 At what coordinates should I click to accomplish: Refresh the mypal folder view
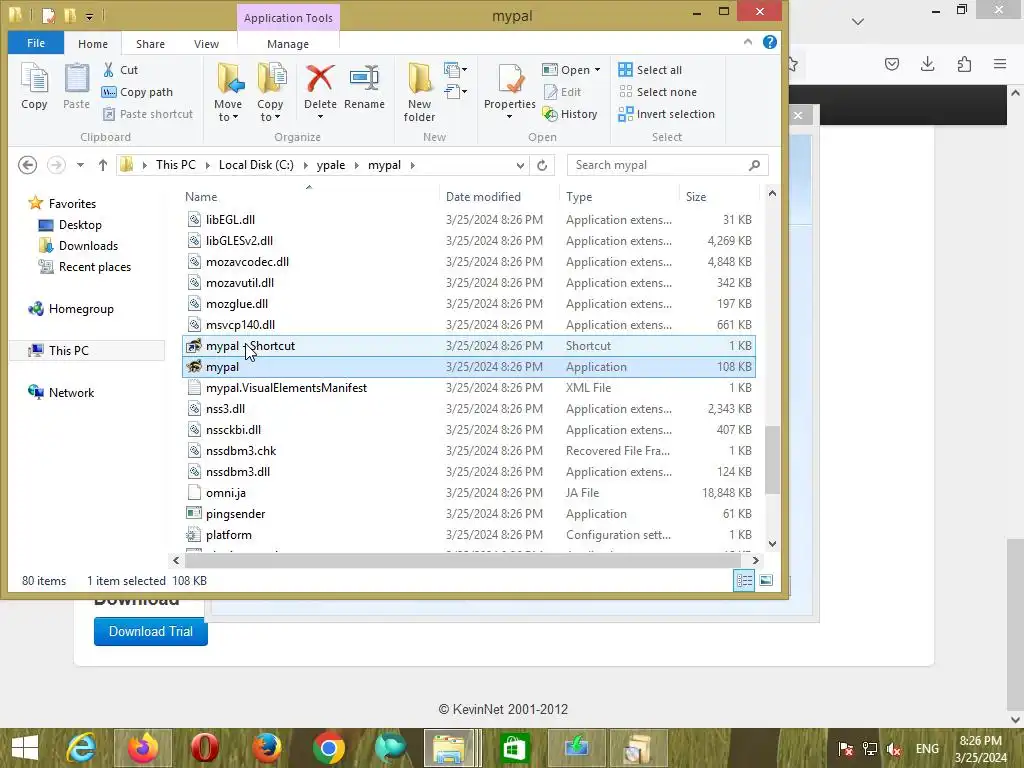coord(542,165)
